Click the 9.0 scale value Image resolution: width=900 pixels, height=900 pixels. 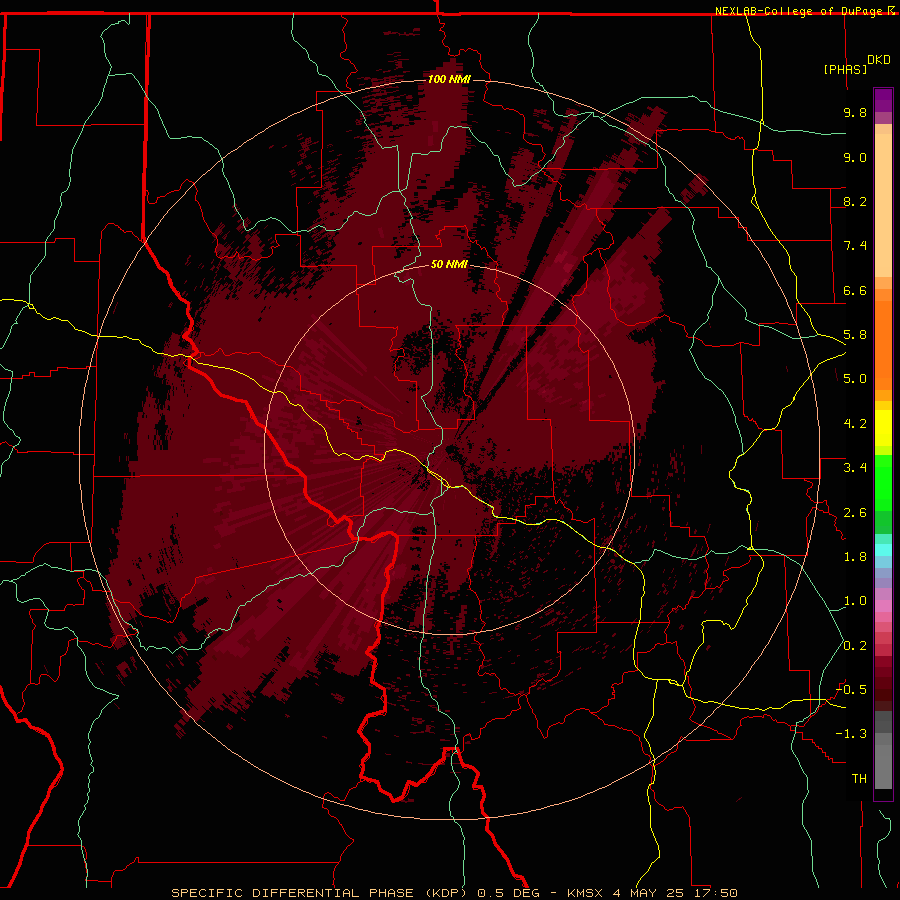[855, 157]
